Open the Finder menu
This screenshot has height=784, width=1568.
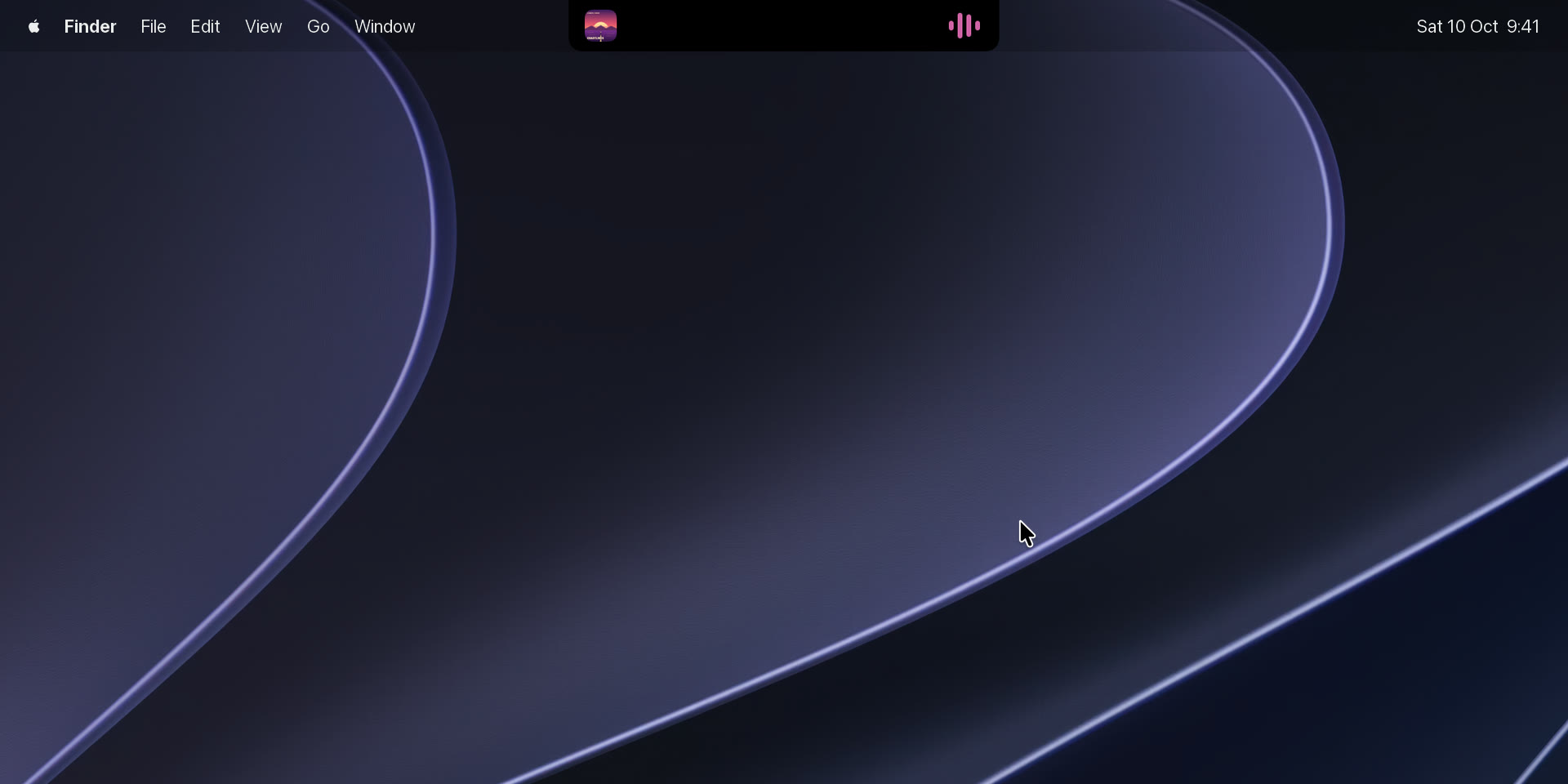[x=91, y=27]
